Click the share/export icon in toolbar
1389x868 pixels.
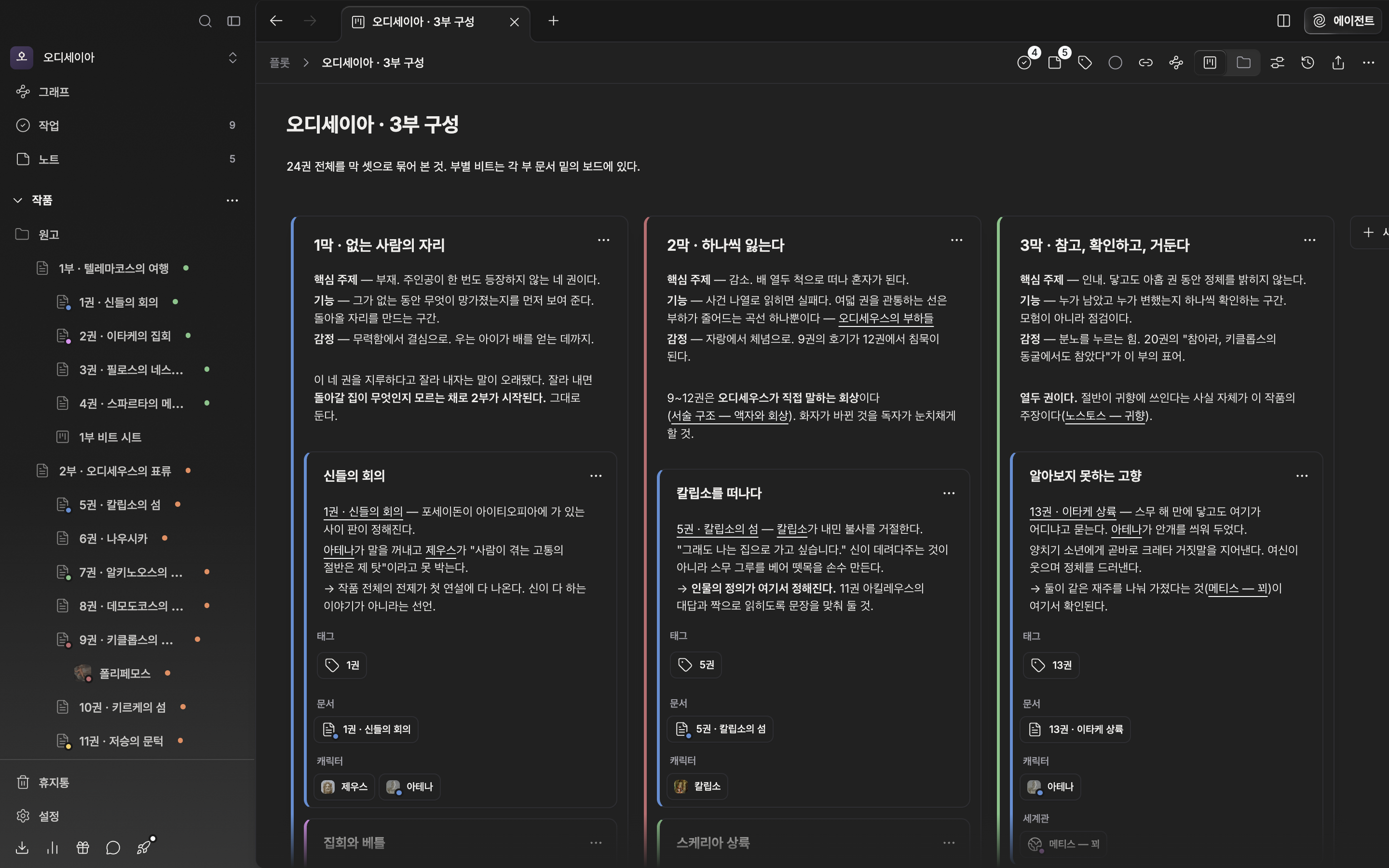click(x=1338, y=62)
